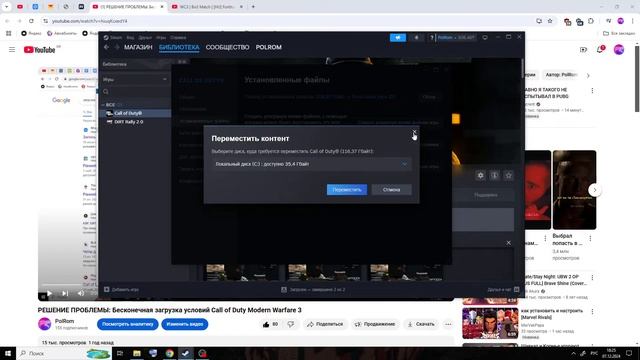
Task: Open the PolRom channel avatar
Action: click(44, 324)
